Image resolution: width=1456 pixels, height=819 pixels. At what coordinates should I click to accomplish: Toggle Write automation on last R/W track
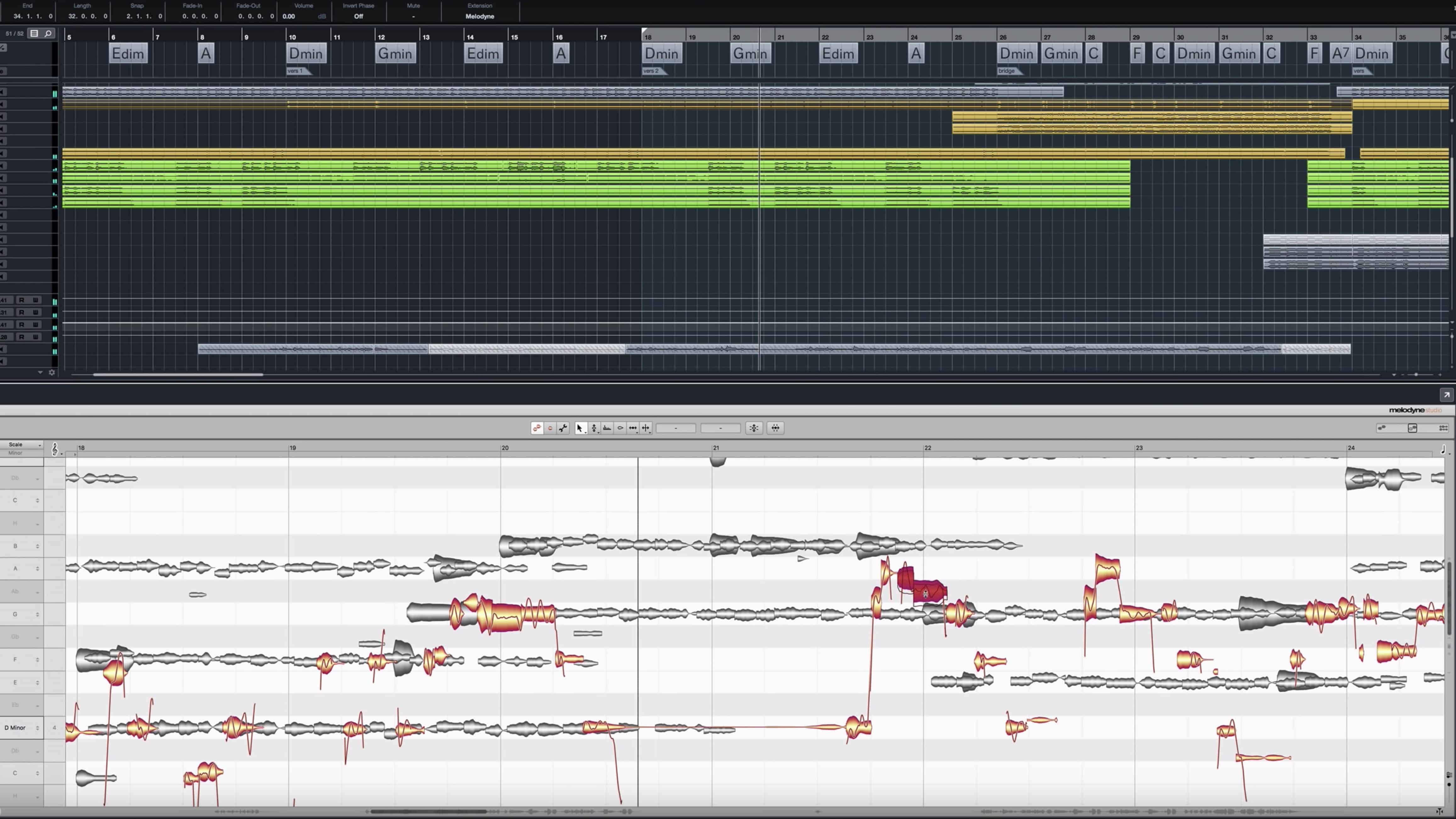coord(35,337)
